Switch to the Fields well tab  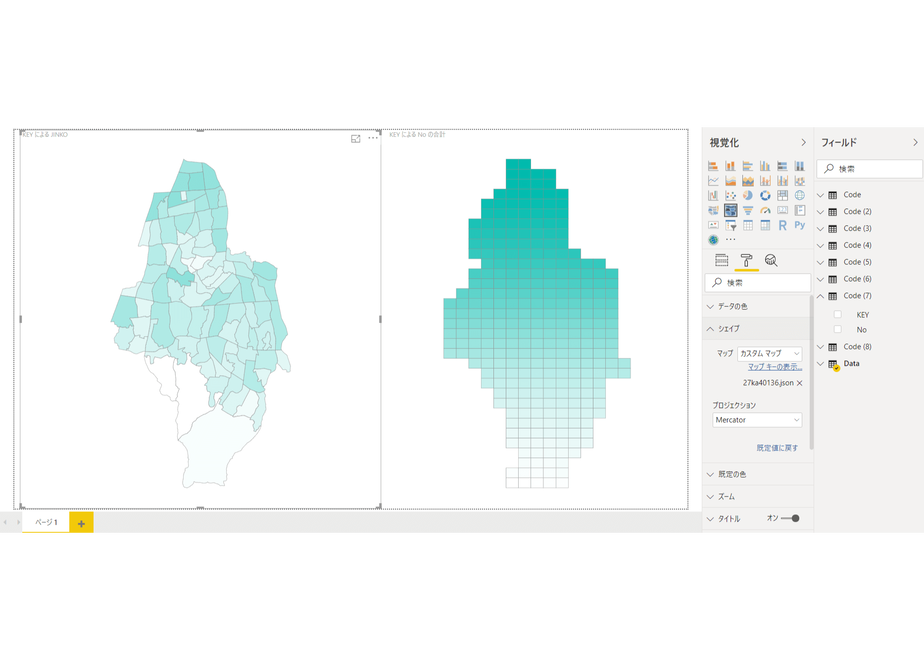point(721,260)
